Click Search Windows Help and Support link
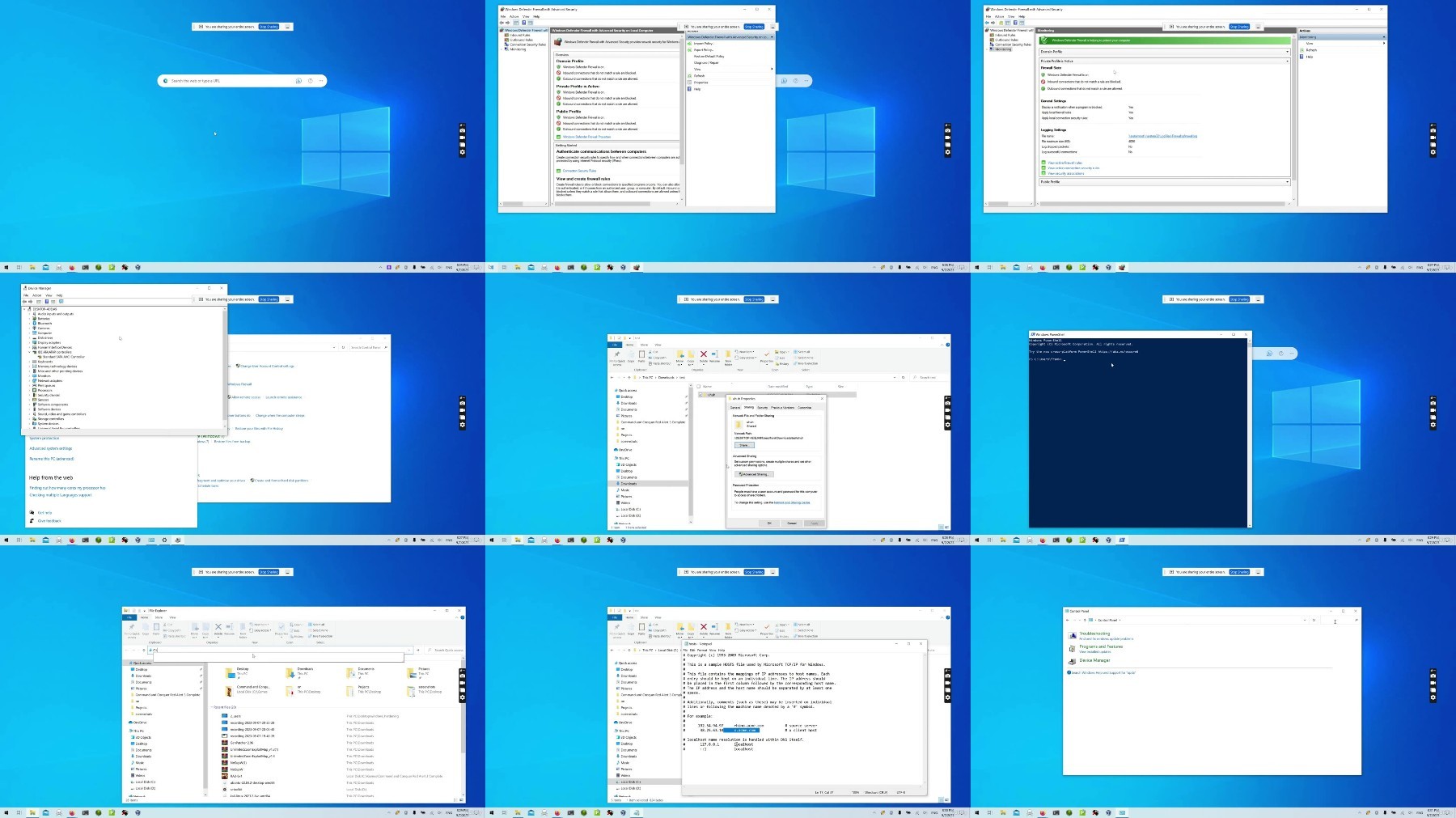Image resolution: width=1456 pixels, height=818 pixels. coord(1103,672)
